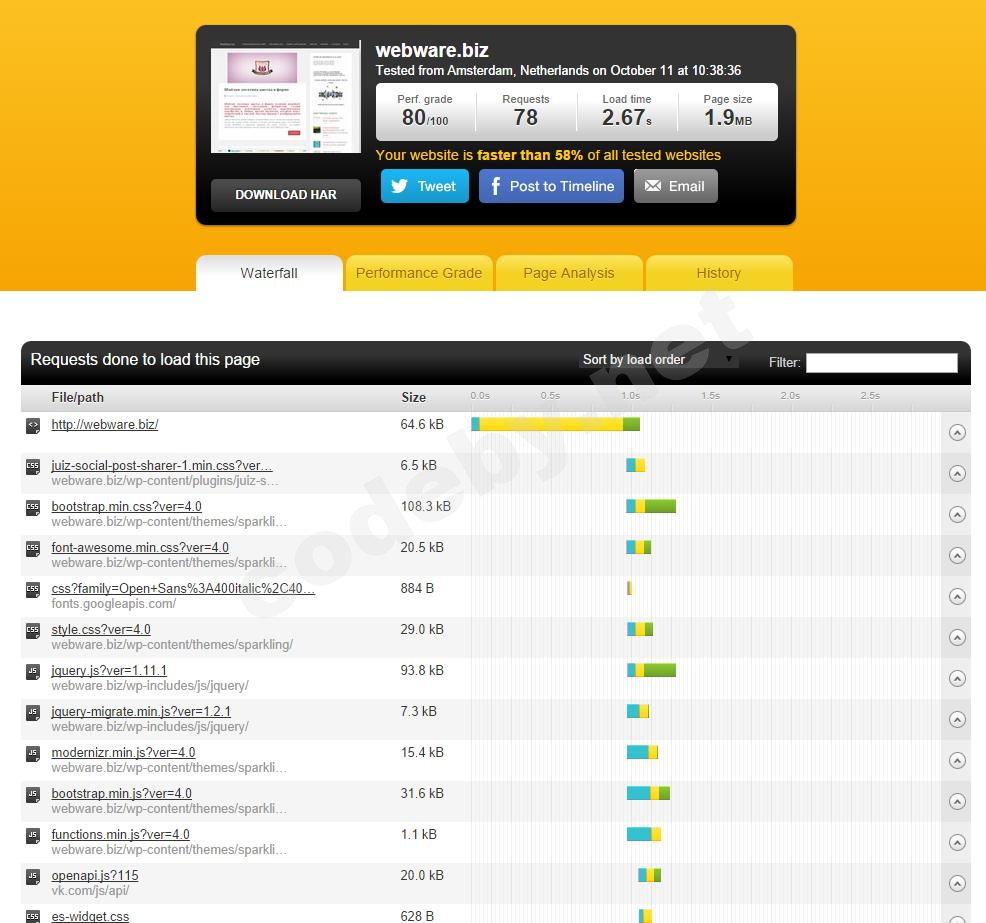
Task: Click the CSS icon beside font-awesome.min.css
Action: 33,549
